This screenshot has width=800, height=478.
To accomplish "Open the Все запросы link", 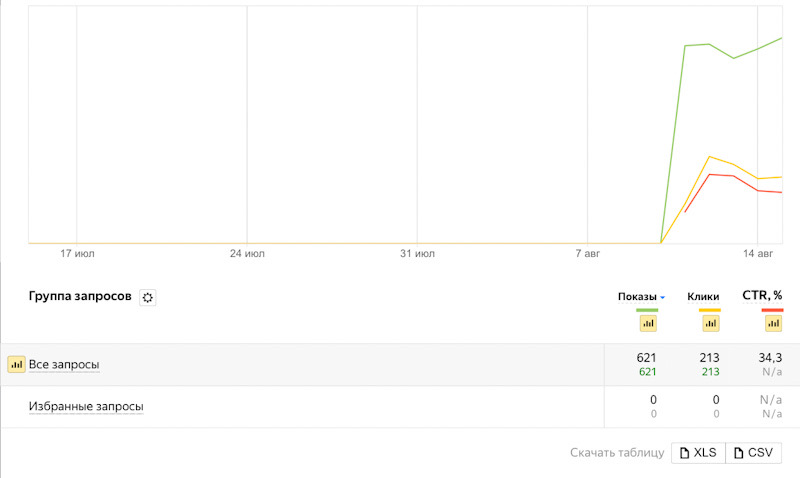I will [x=64, y=365].
